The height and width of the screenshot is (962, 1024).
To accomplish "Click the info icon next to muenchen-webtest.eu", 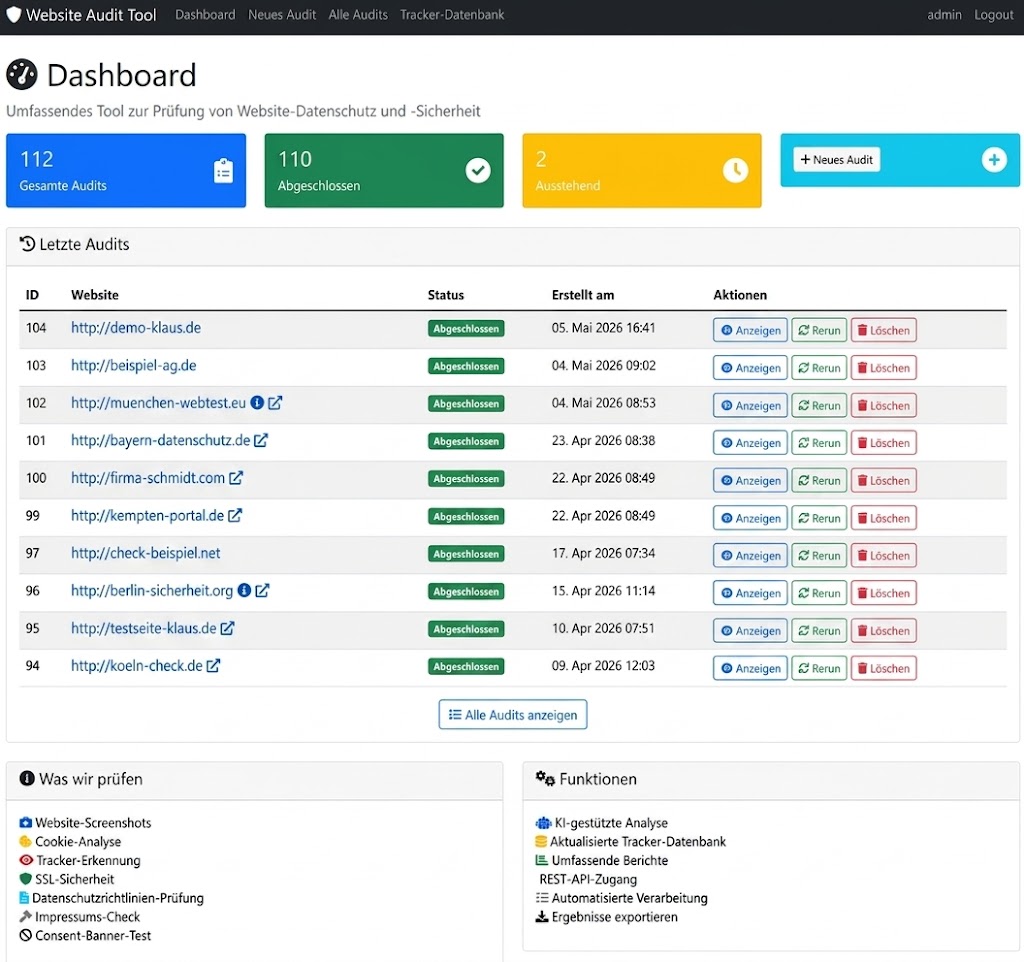I will [x=257, y=403].
